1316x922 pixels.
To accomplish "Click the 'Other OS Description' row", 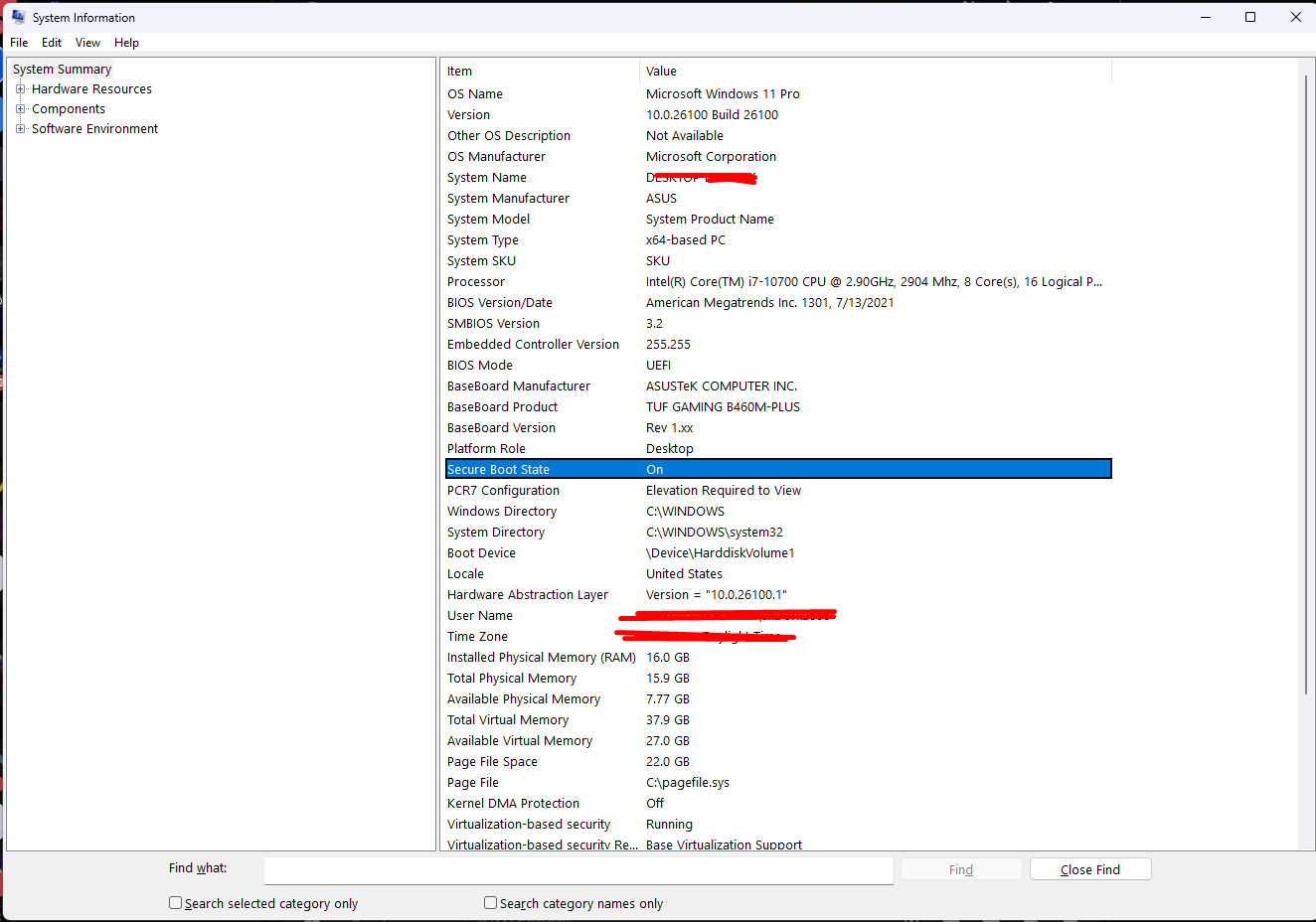I will 778,135.
